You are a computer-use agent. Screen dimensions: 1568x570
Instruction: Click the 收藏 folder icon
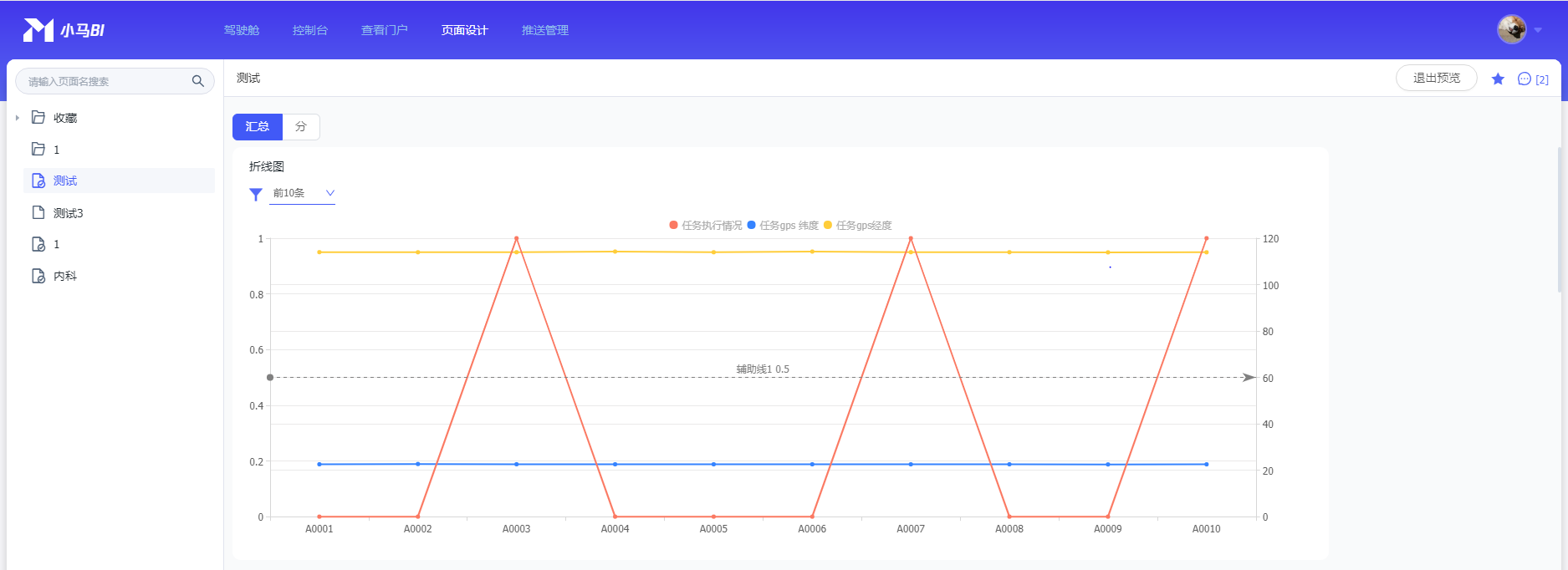pyautogui.click(x=38, y=117)
